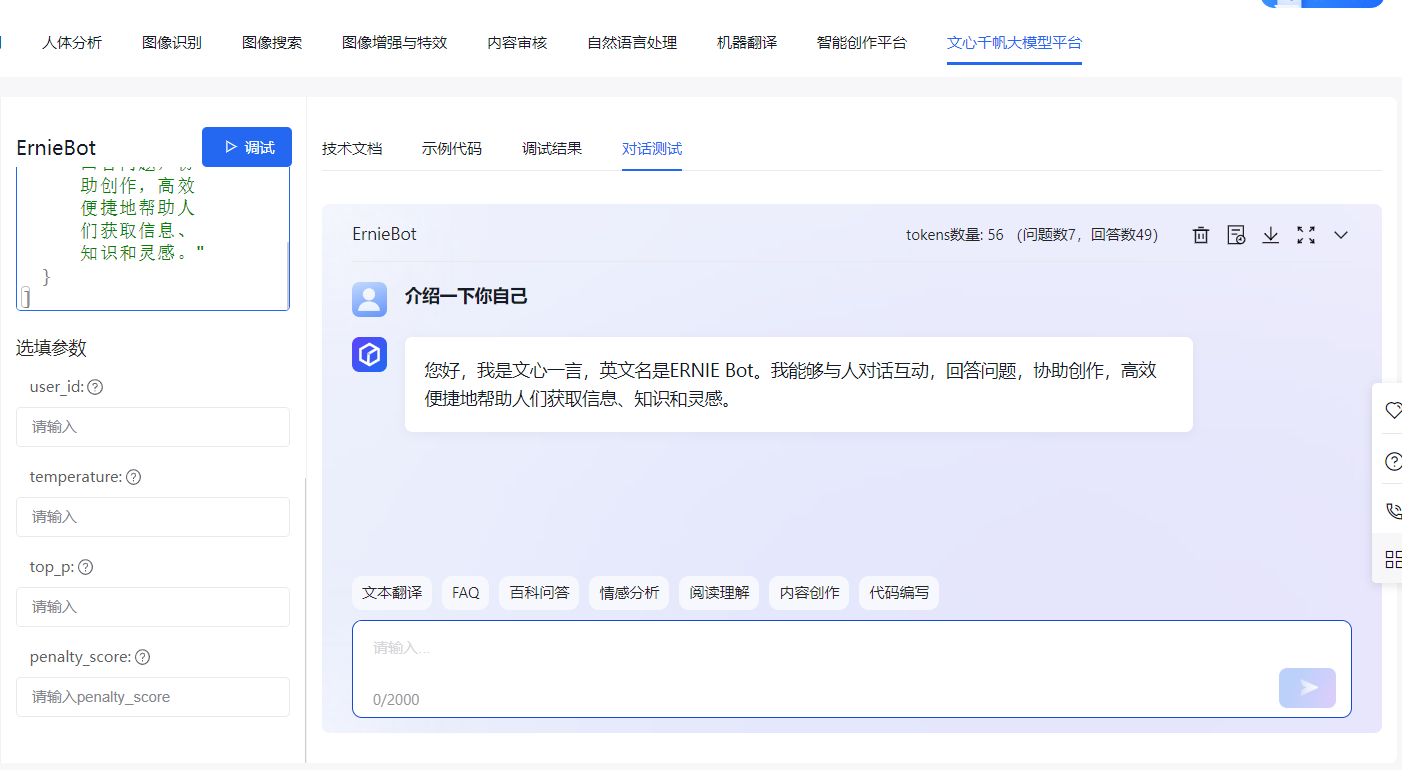
Task: Download the conversation with the arrow icon
Action: [x=1270, y=235]
